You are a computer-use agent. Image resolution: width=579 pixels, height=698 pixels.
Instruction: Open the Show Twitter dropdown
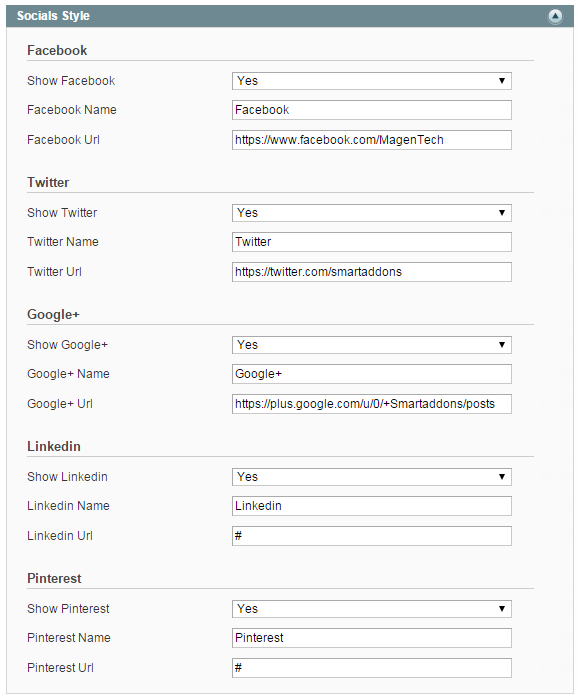(372, 213)
